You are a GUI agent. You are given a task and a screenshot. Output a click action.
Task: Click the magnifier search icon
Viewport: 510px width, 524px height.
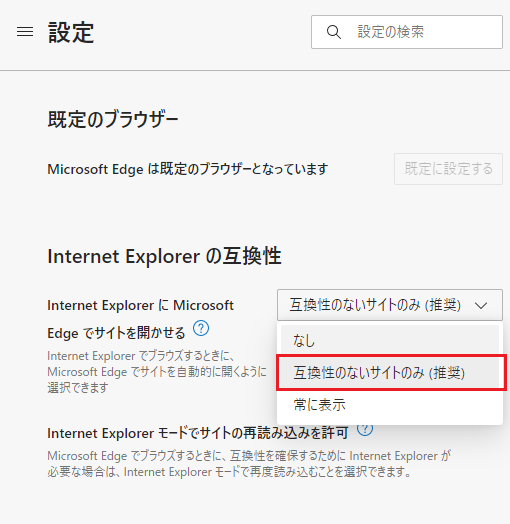click(334, 32)
